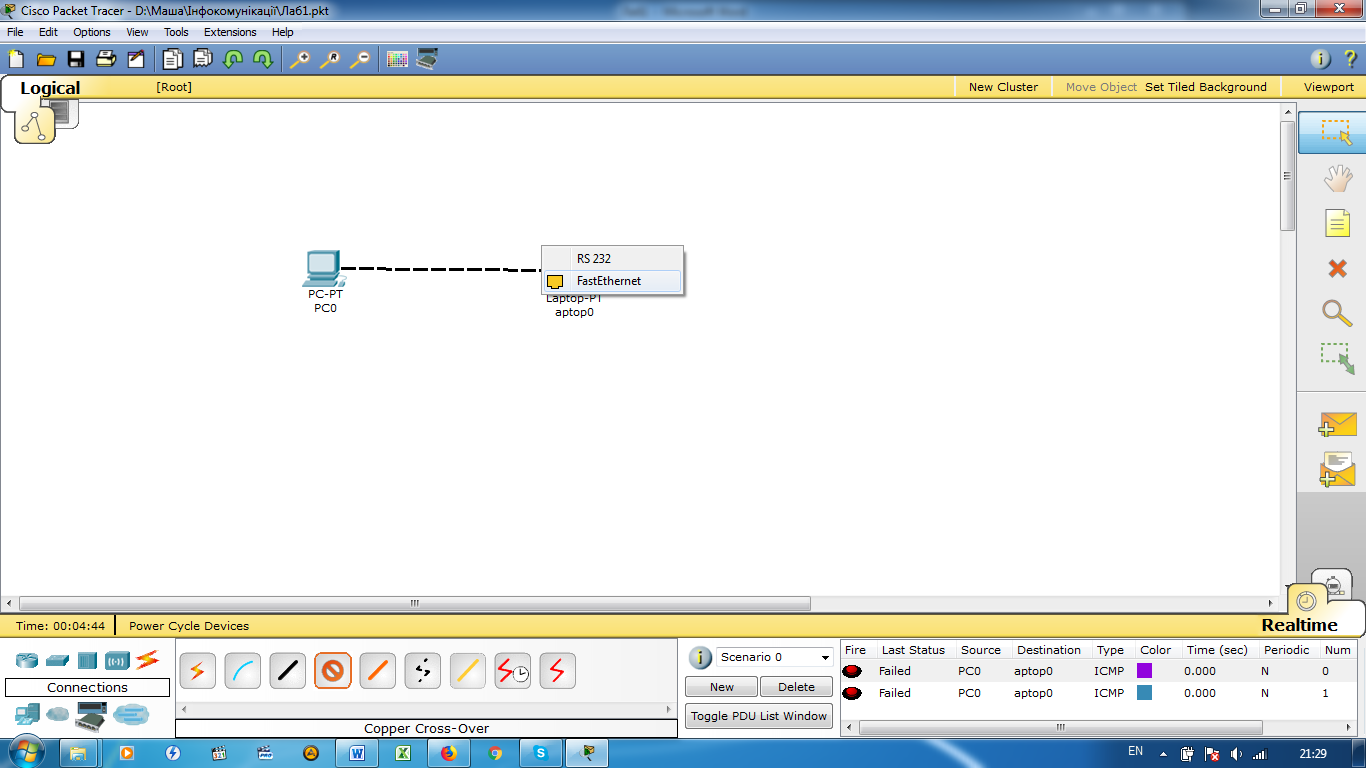Viewport: 1366px width, 768px height.
Task: Click Set Tiled Background
Action: [1206, 87]
